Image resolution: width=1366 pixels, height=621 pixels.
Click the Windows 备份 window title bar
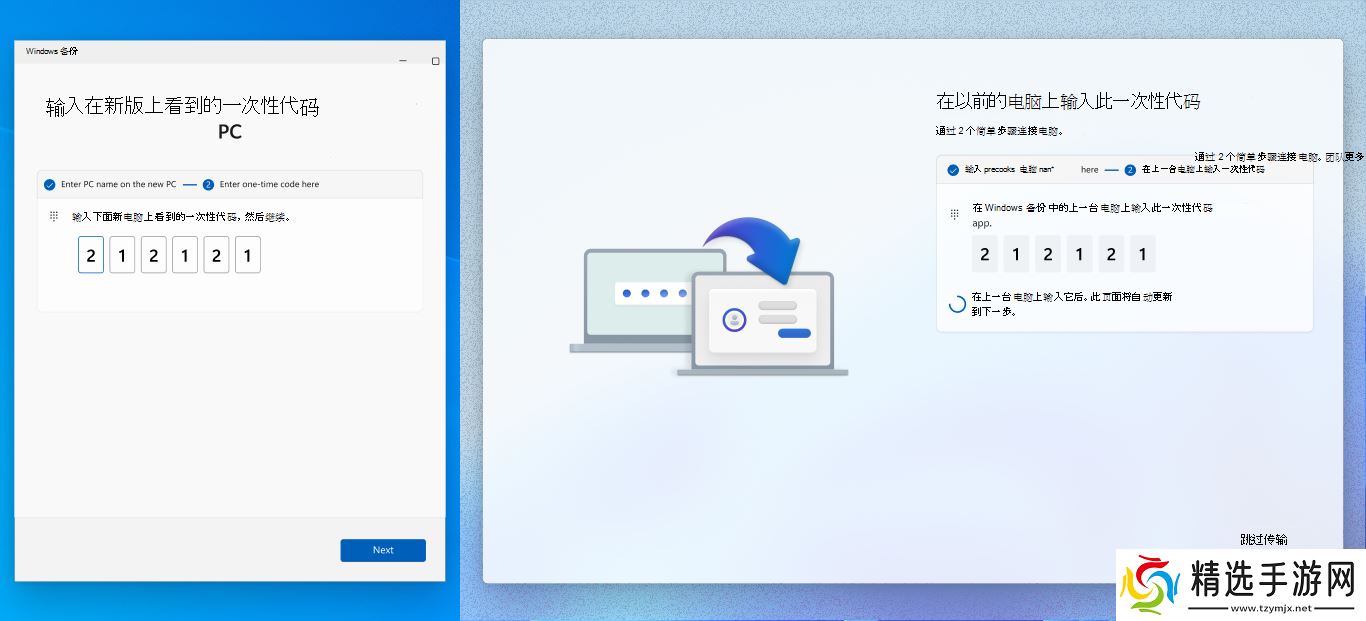coord(200,50)
